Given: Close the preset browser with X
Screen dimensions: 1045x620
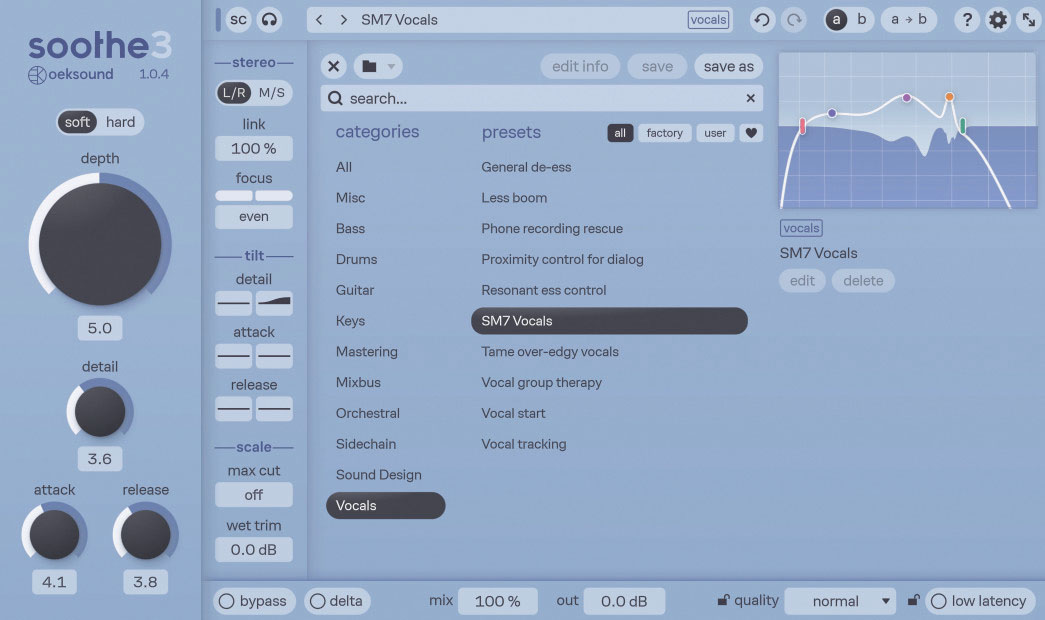Looking at the screenshot, I should [x=334, y=66].
